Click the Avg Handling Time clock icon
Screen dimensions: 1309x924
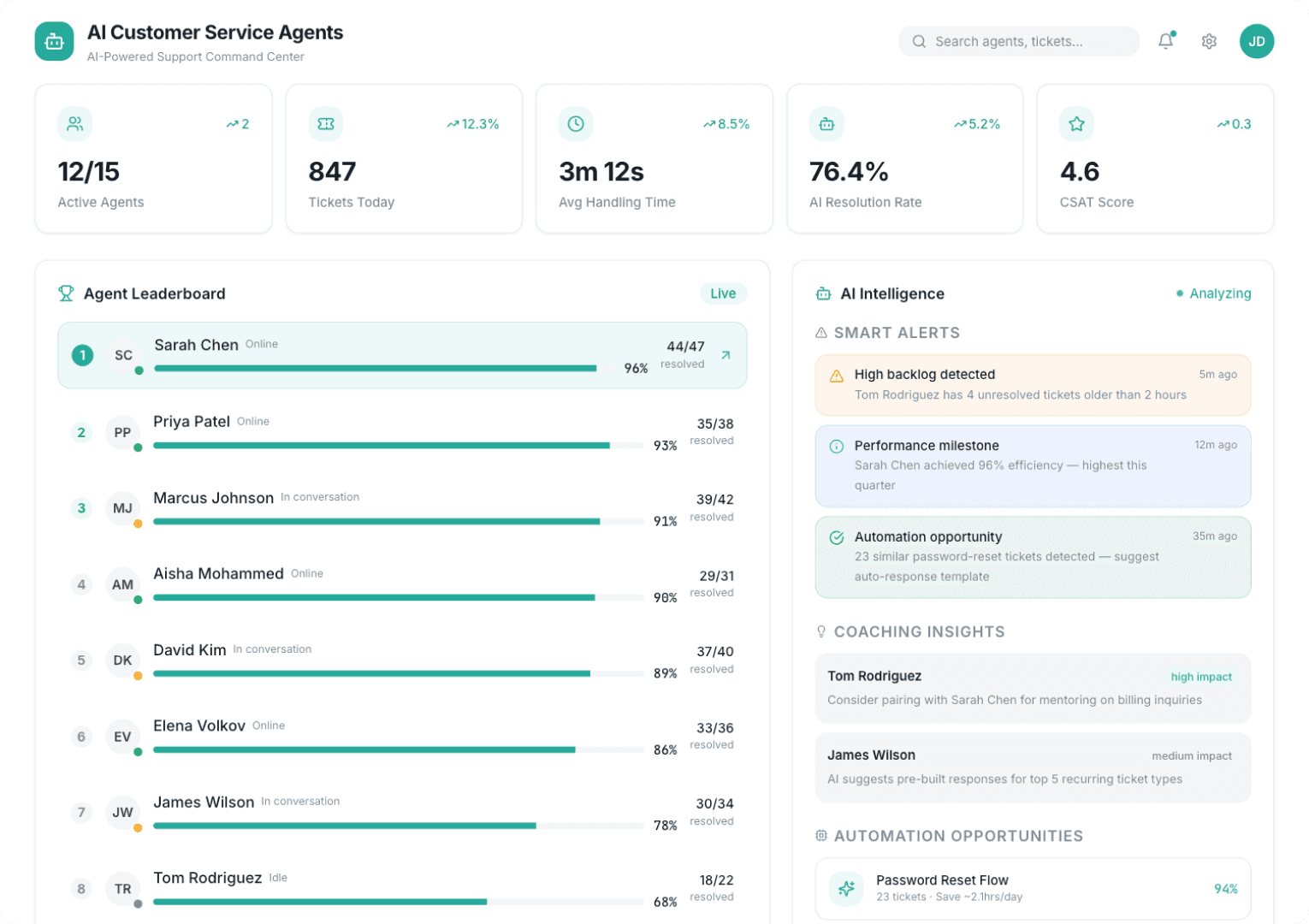[576, 124]
